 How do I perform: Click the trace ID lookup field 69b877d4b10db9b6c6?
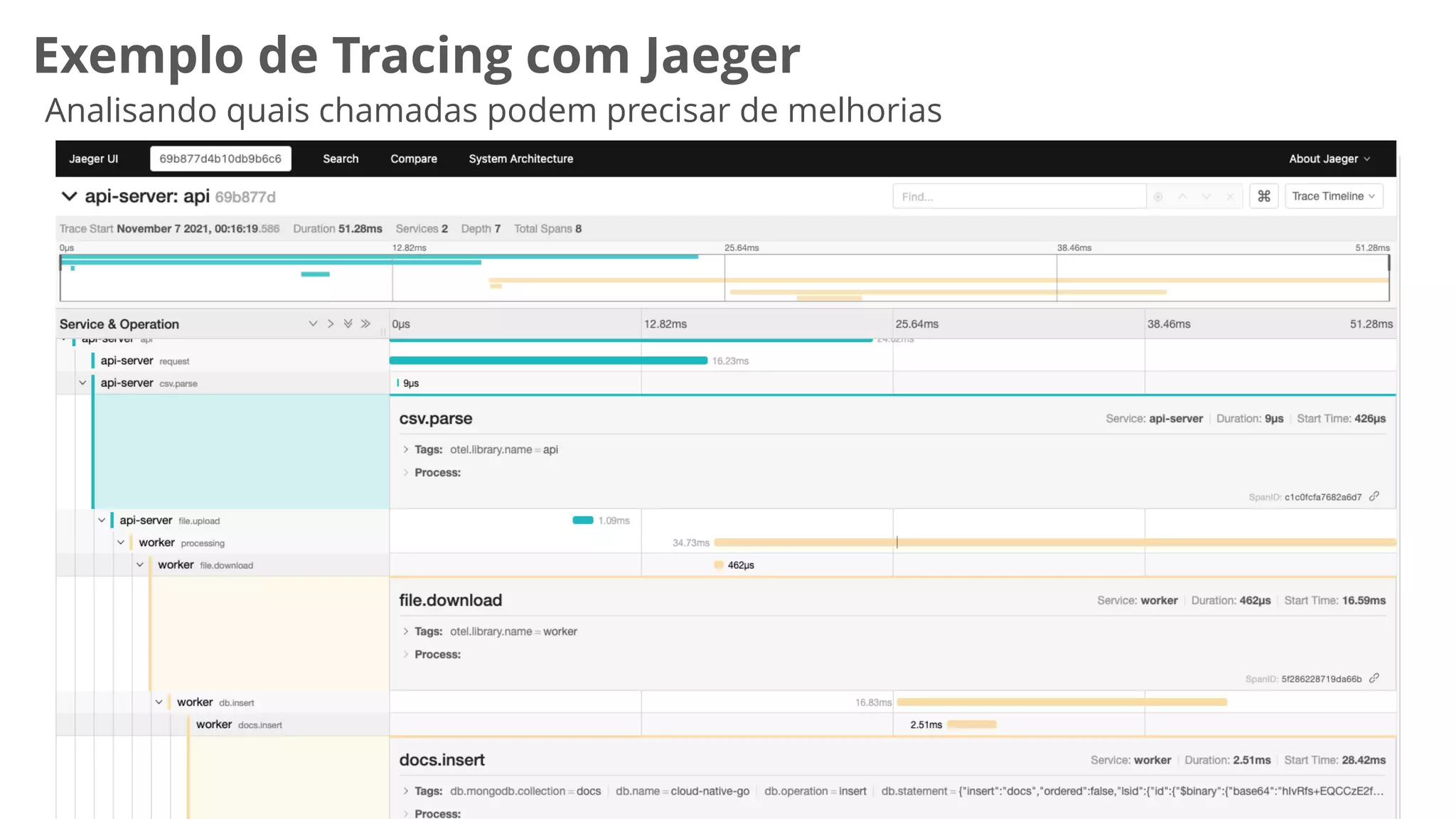220,159
